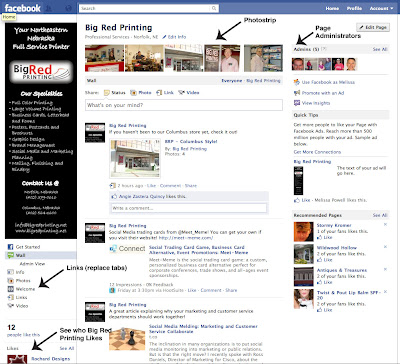Open Links in left sidebar
Screen dimensions: 400x364
17,297
